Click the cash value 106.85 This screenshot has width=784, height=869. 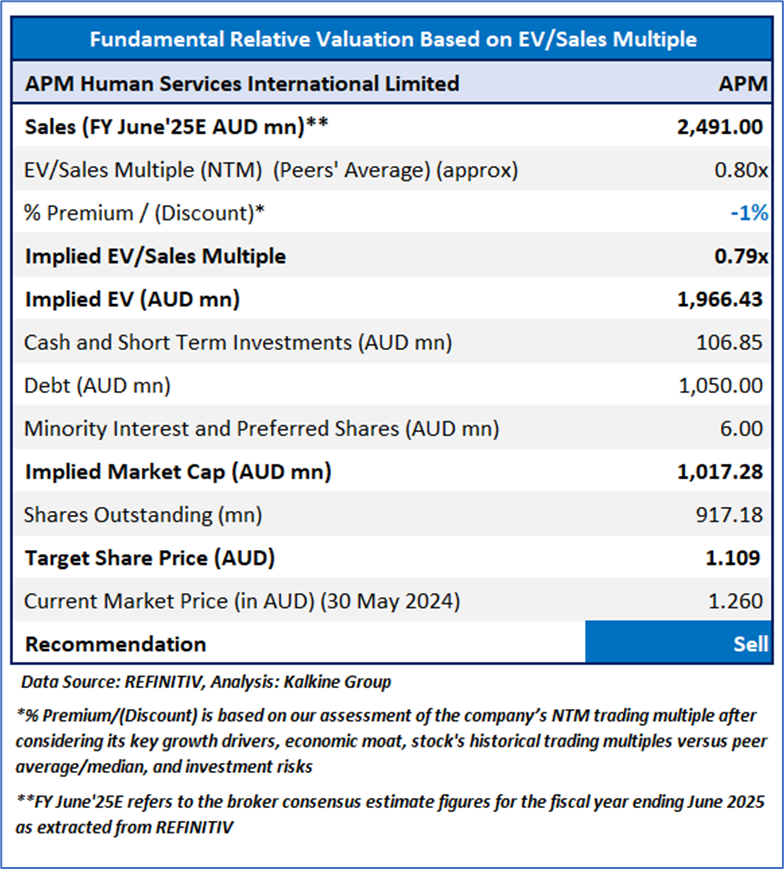pyautogui.click(x=729, y=343)
